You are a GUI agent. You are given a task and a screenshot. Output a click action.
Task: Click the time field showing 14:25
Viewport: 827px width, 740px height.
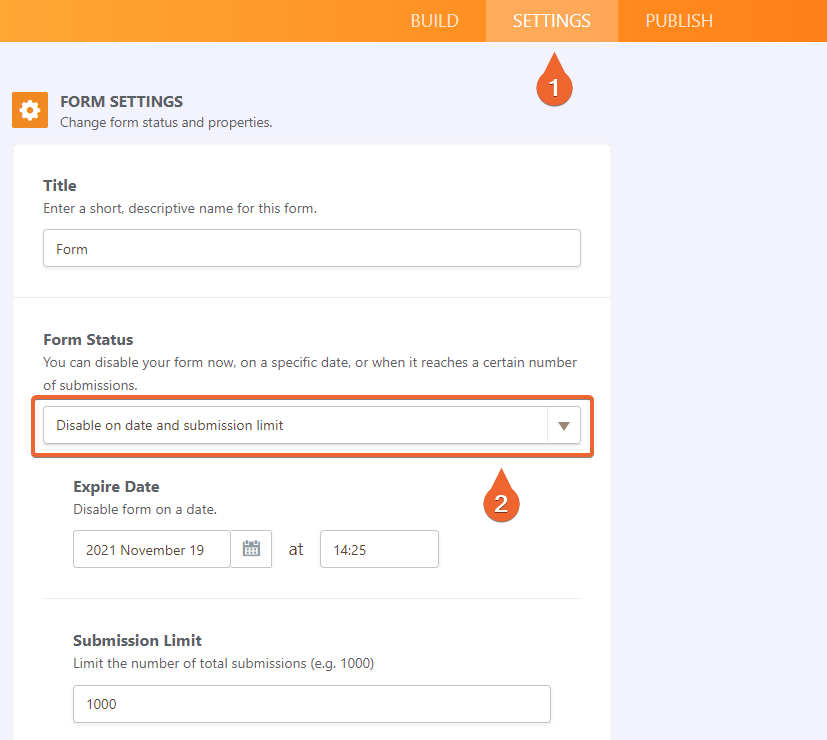(378, 548)
